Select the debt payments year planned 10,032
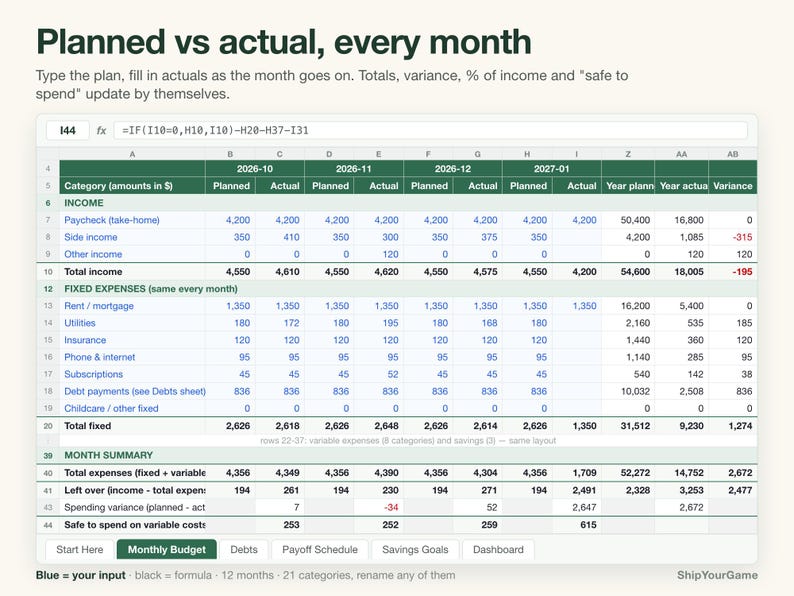Screen dimensions: 794x596 628,391
